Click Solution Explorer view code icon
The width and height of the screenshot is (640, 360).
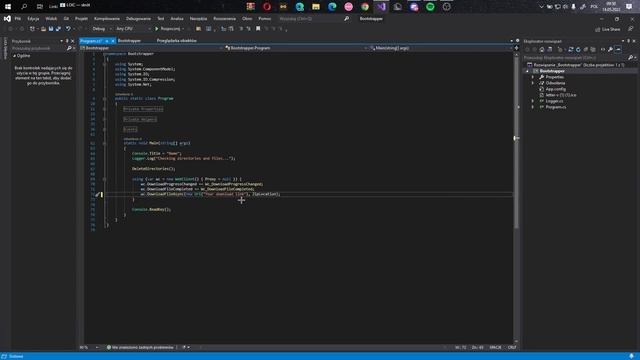pos(603,49)
